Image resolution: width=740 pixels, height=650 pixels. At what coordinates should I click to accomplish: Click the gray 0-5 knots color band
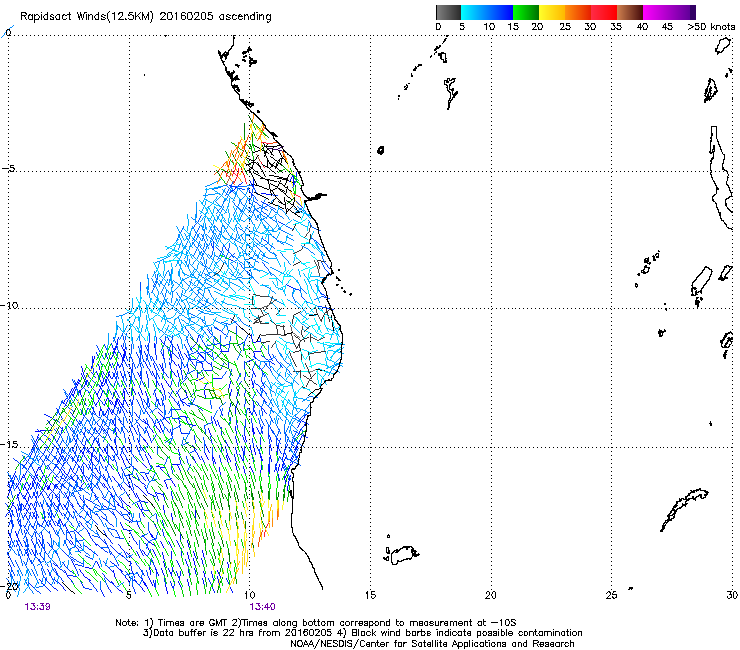click(448, 12)
